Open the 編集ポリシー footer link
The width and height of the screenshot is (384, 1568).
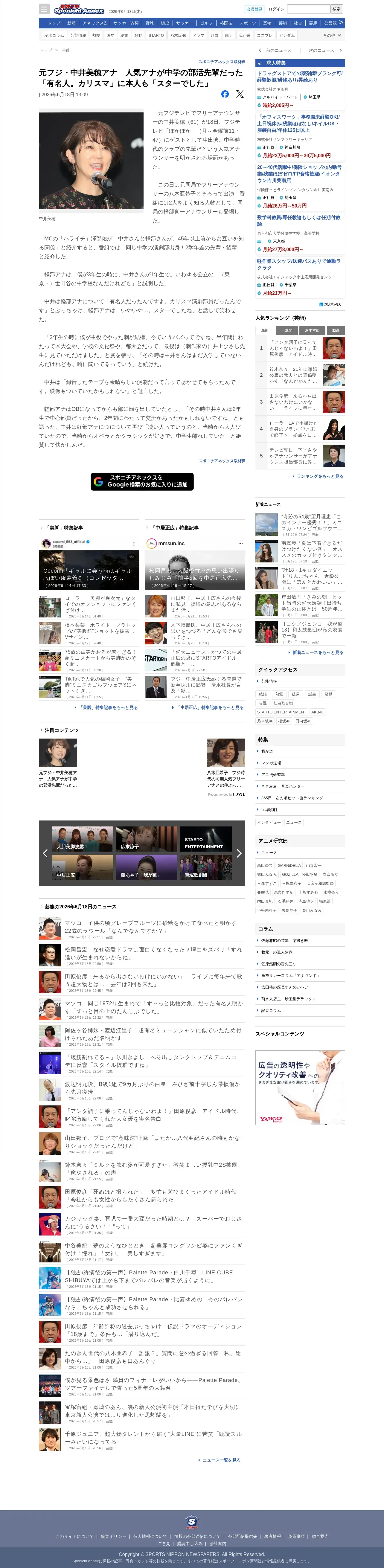(x=114, y=1536)
